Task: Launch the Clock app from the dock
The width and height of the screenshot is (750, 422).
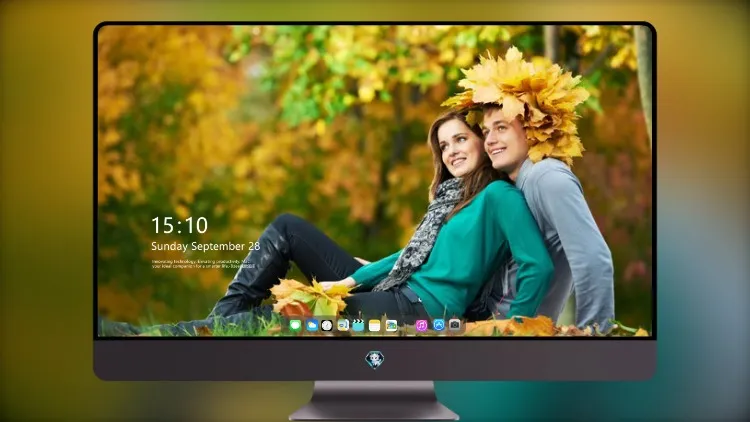Action: tap(327, 326)
